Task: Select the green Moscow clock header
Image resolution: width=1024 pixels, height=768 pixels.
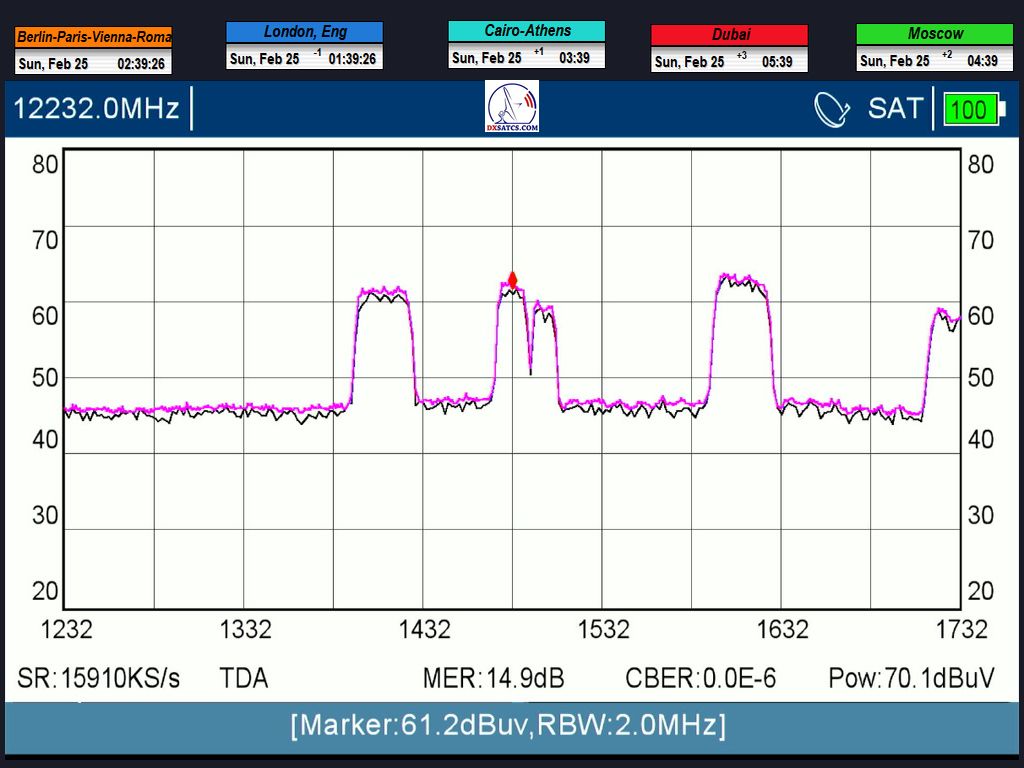Action: (x=934, y=34)
